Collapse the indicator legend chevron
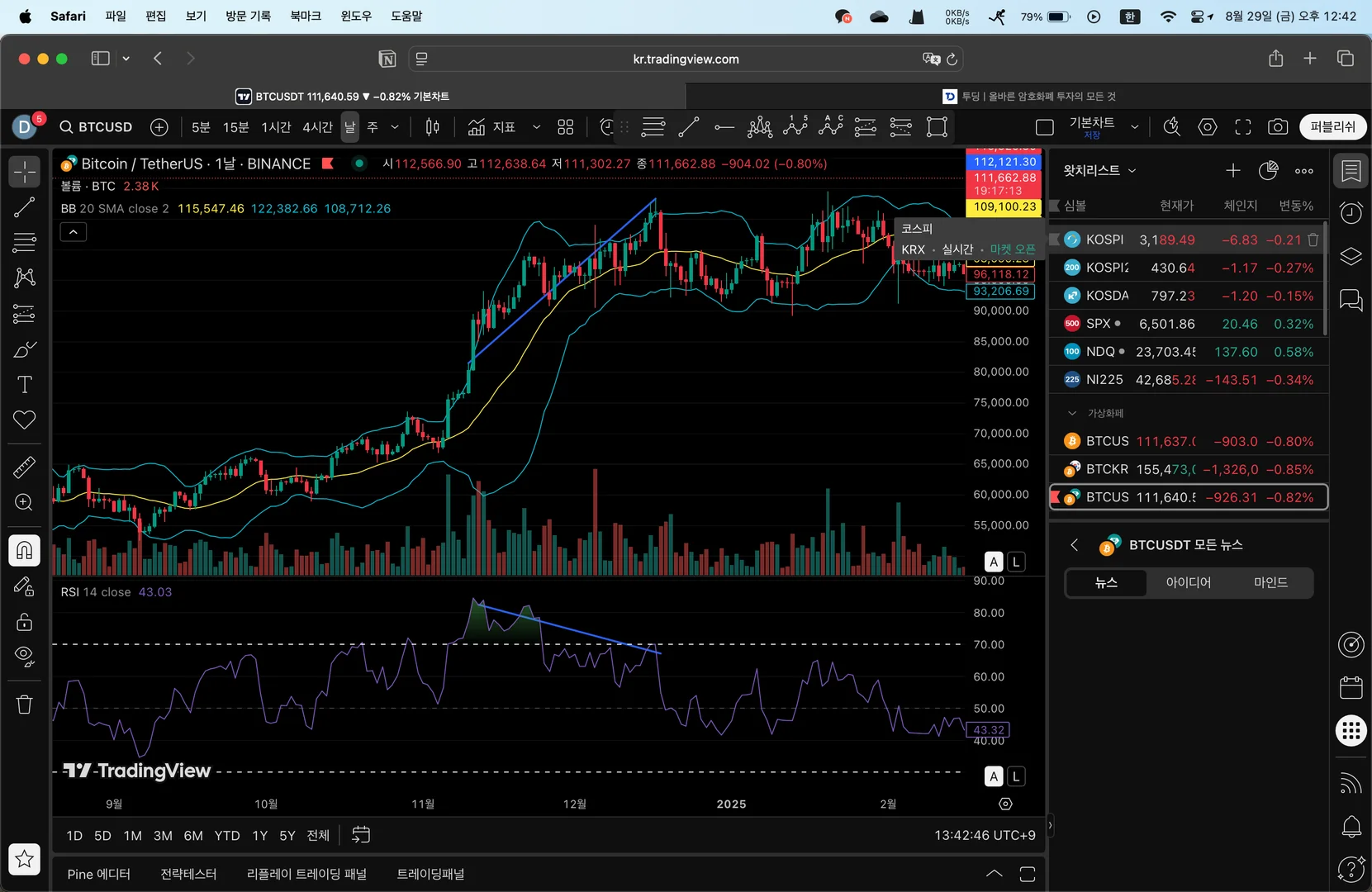This screenshot has width=1372, height=892. click(74, 232)
